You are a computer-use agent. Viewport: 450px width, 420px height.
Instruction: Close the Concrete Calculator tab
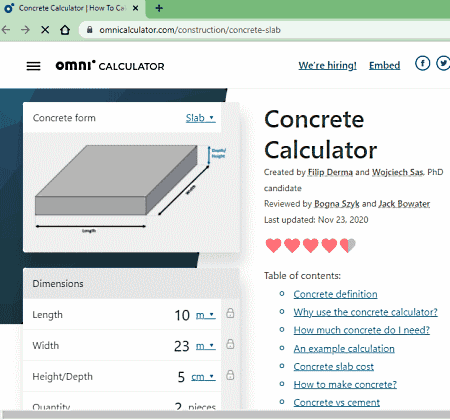(135, 8)
